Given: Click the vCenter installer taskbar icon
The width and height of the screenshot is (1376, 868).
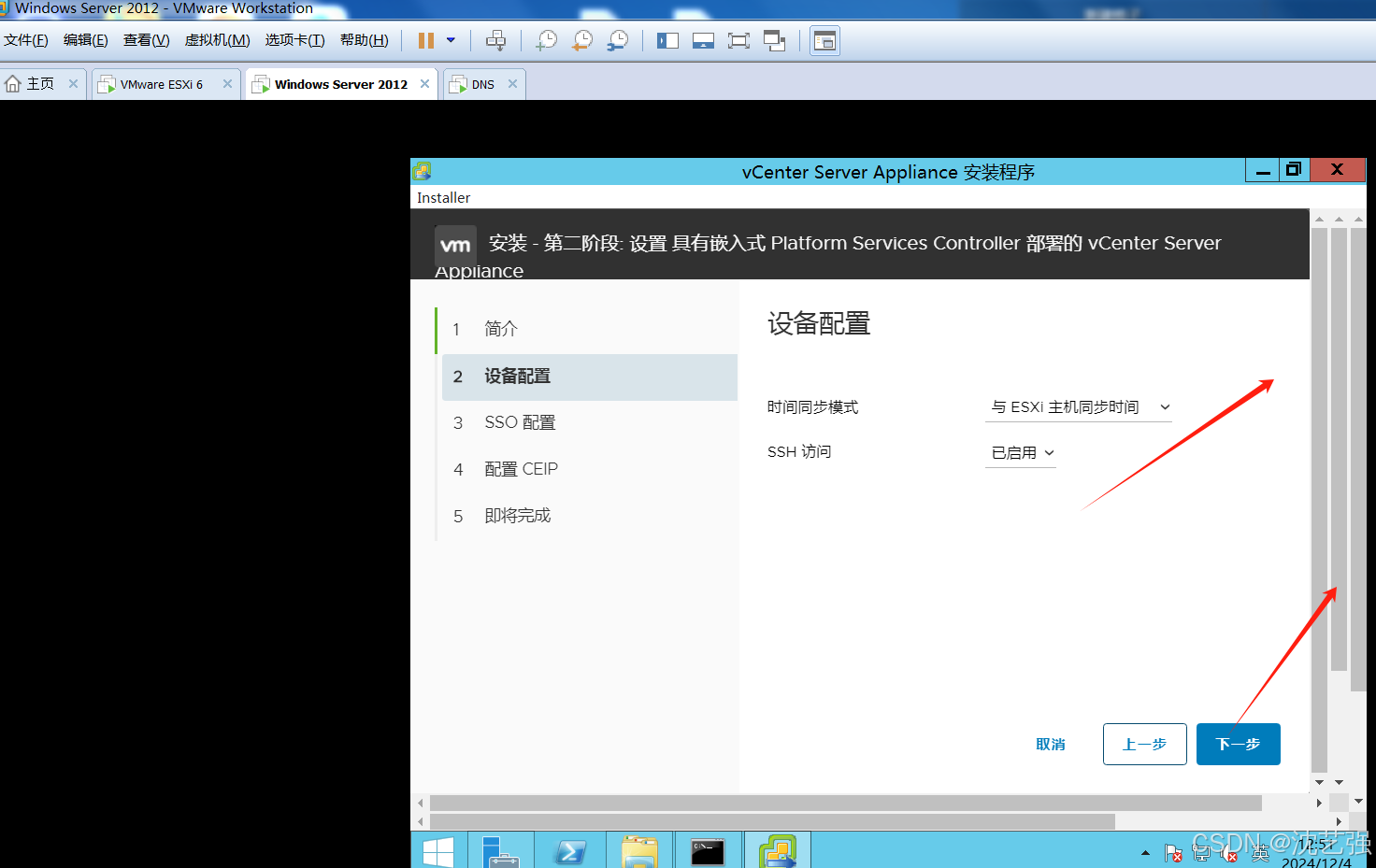Looking at the screenshot, I should (778, 851).
